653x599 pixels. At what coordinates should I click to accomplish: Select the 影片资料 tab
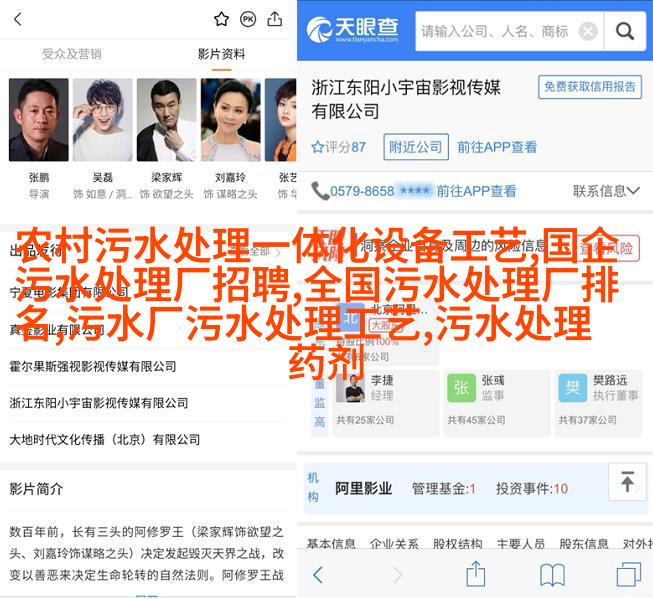[221, 54]
